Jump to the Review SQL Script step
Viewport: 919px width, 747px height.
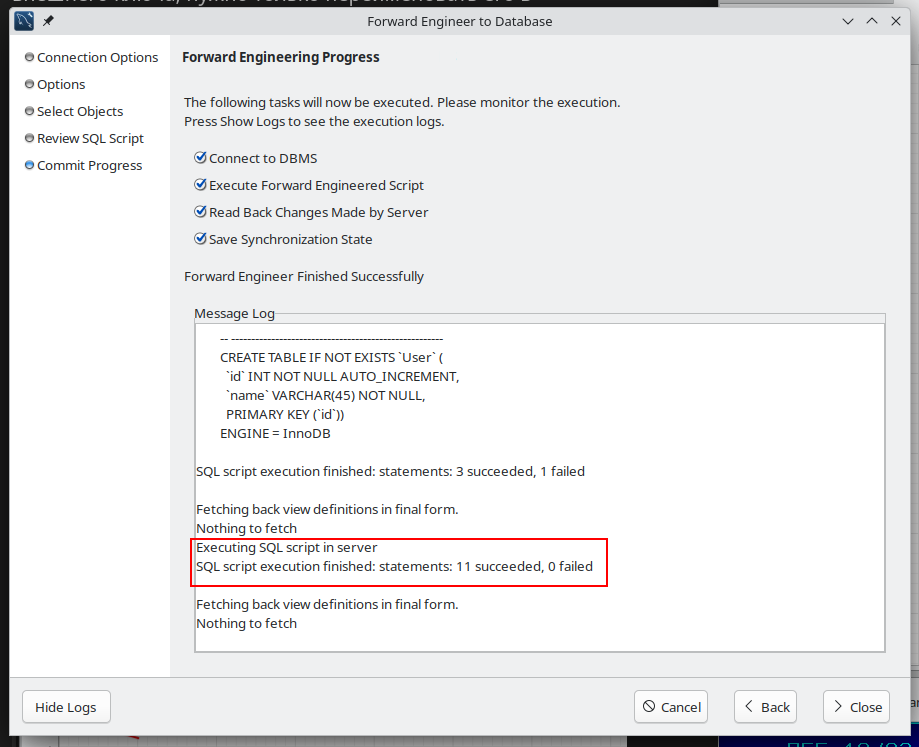(90, 139)
